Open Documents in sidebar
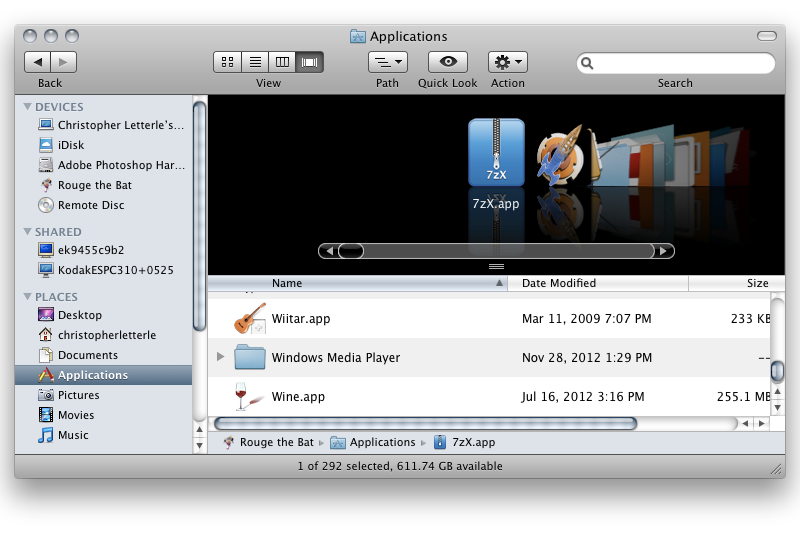 point(78,354)
